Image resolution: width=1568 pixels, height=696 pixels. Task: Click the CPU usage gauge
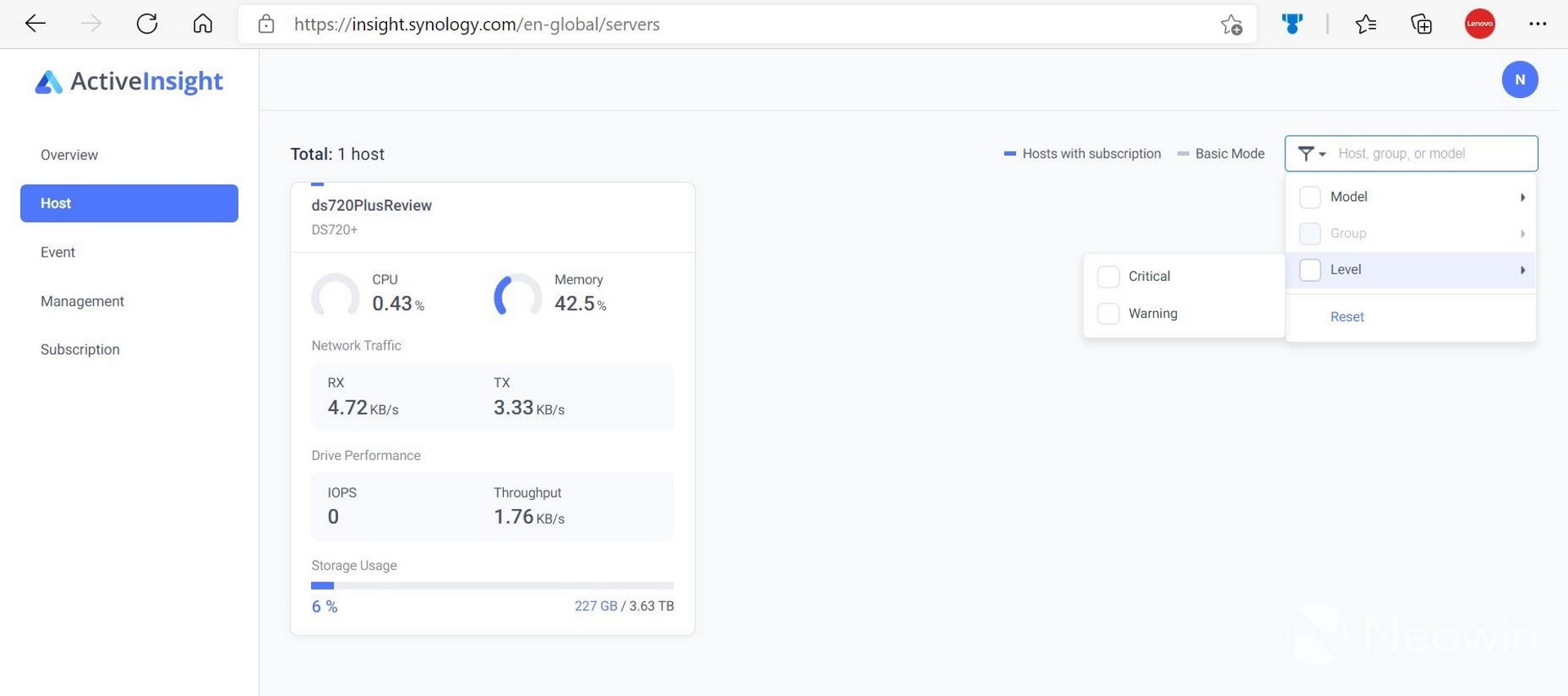[335, 296]
